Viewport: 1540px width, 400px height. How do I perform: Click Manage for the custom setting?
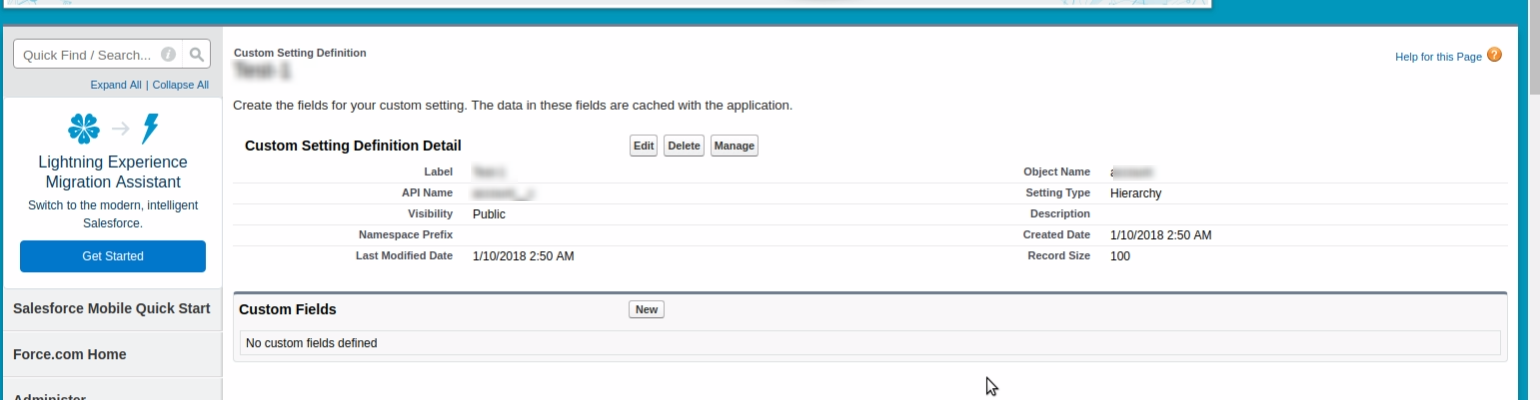[734, 146]
